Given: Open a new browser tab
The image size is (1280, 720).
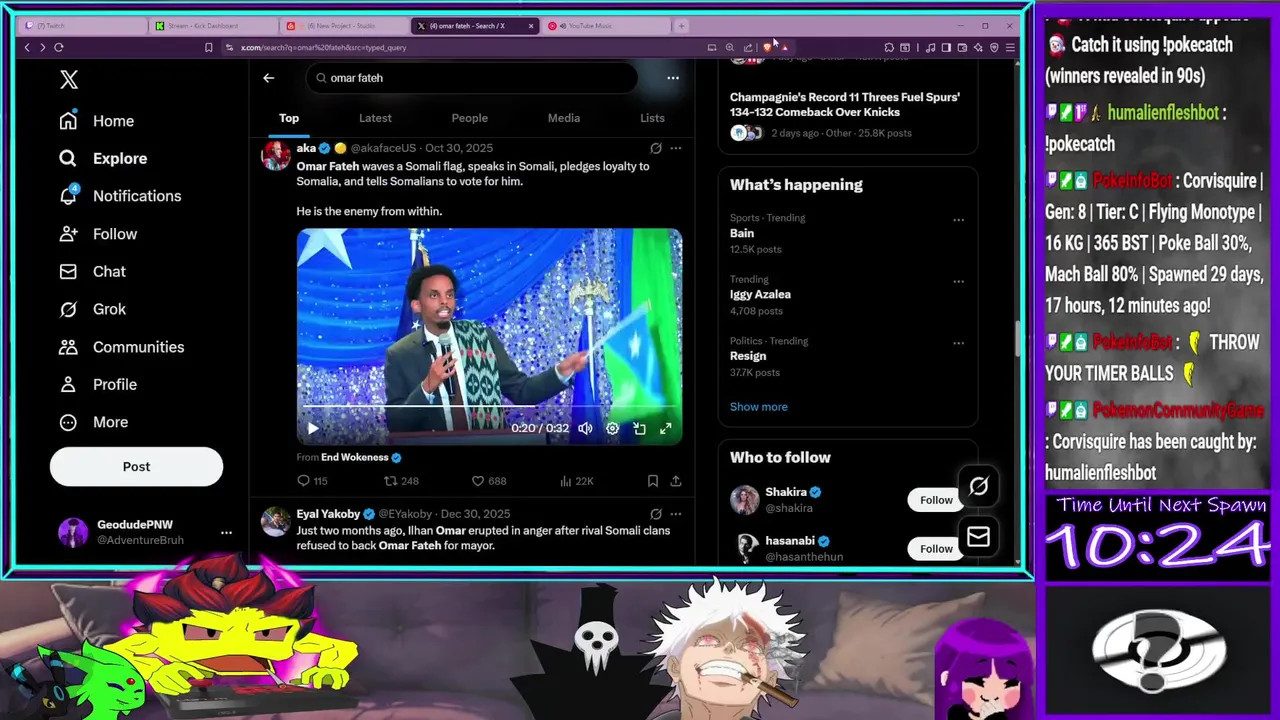Looking at the screenshot, I should coord(681,26).
